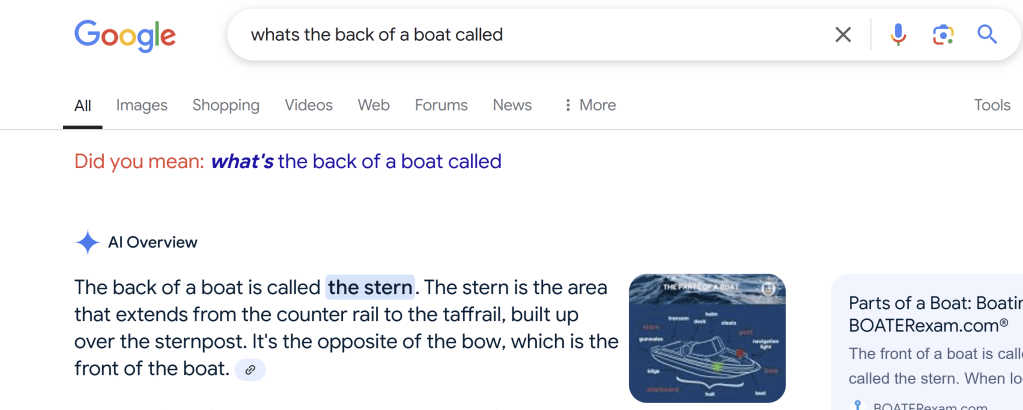Click the AI Overview sparkle icon
Screen dimensions: 1023x410
[x=88, y=242]
